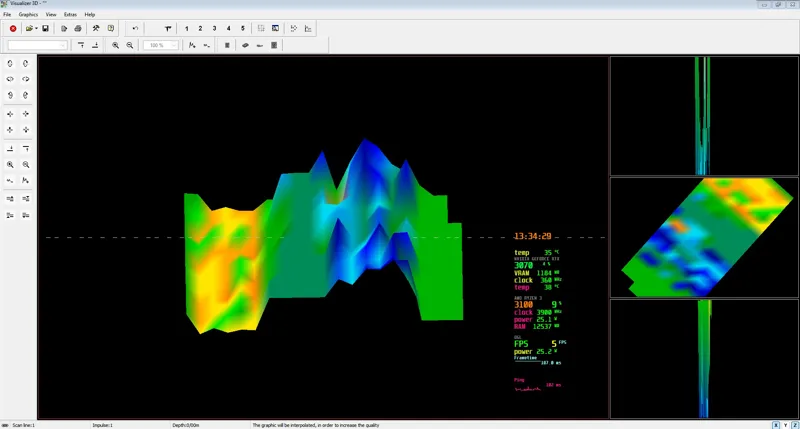Image resolution: width=800 pixels, height=429 pixels.
Task: Switch to view preset 3 in toolbar
Action: click(x=214, y=29)
